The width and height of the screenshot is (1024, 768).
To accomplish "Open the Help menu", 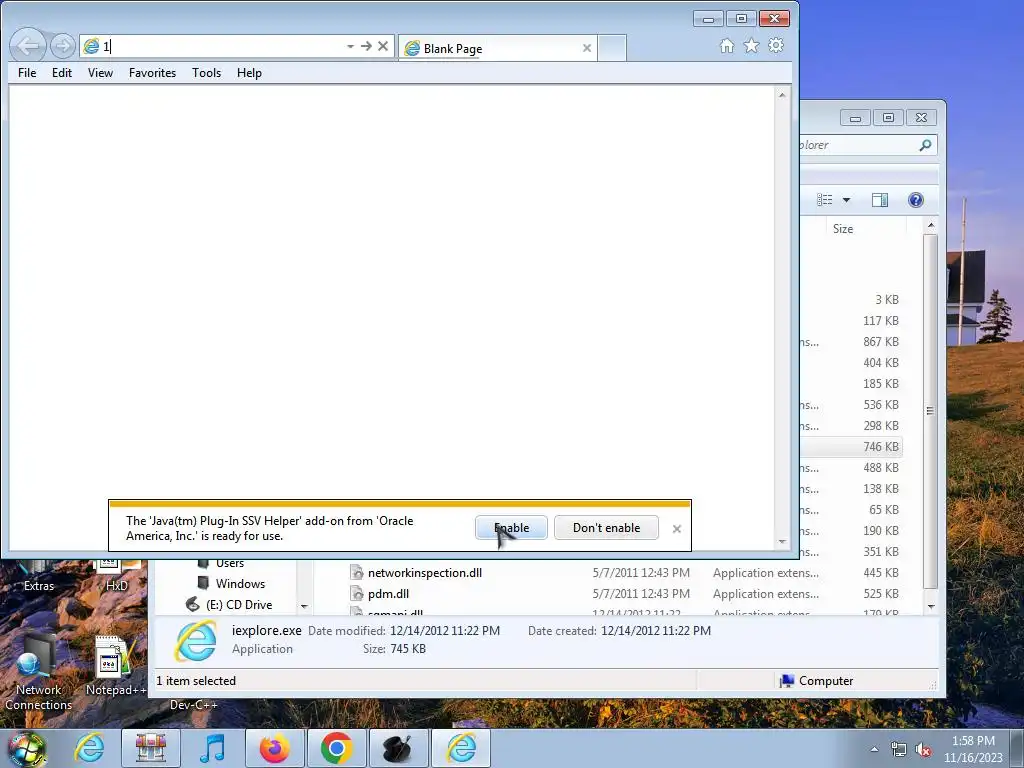I will [249, 72].
